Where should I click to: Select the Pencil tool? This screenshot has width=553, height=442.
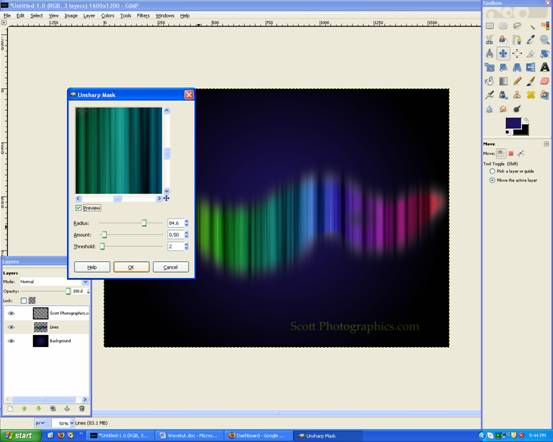[517, 81]
